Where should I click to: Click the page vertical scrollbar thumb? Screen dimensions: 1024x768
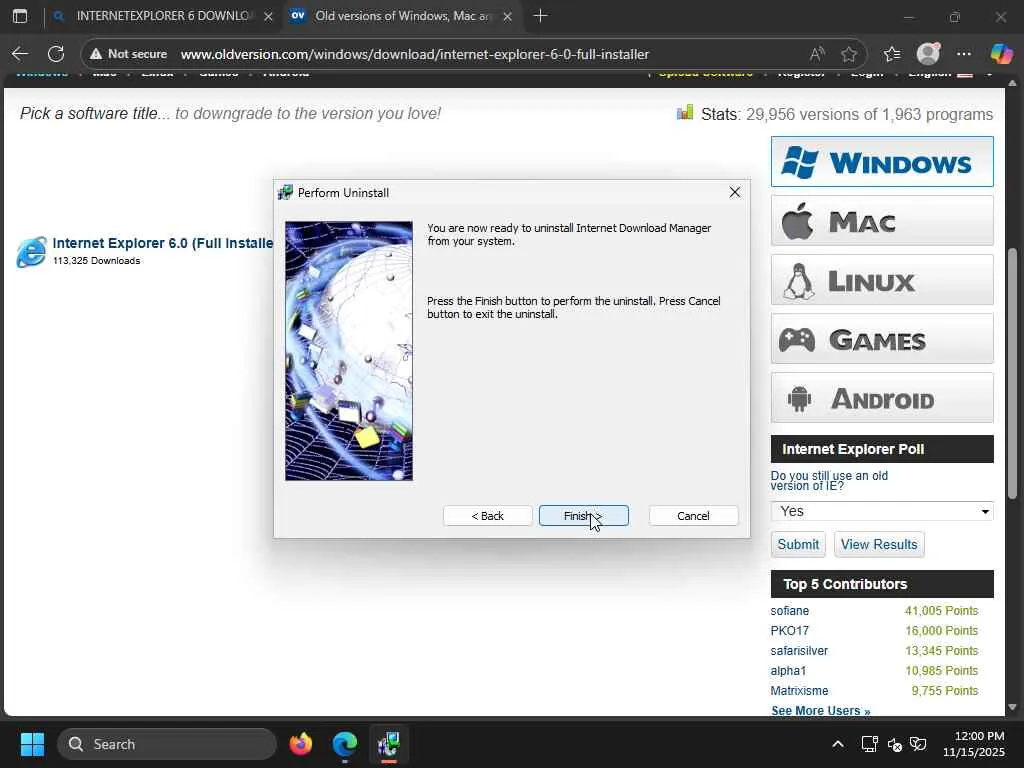(x=1012, y=374)
